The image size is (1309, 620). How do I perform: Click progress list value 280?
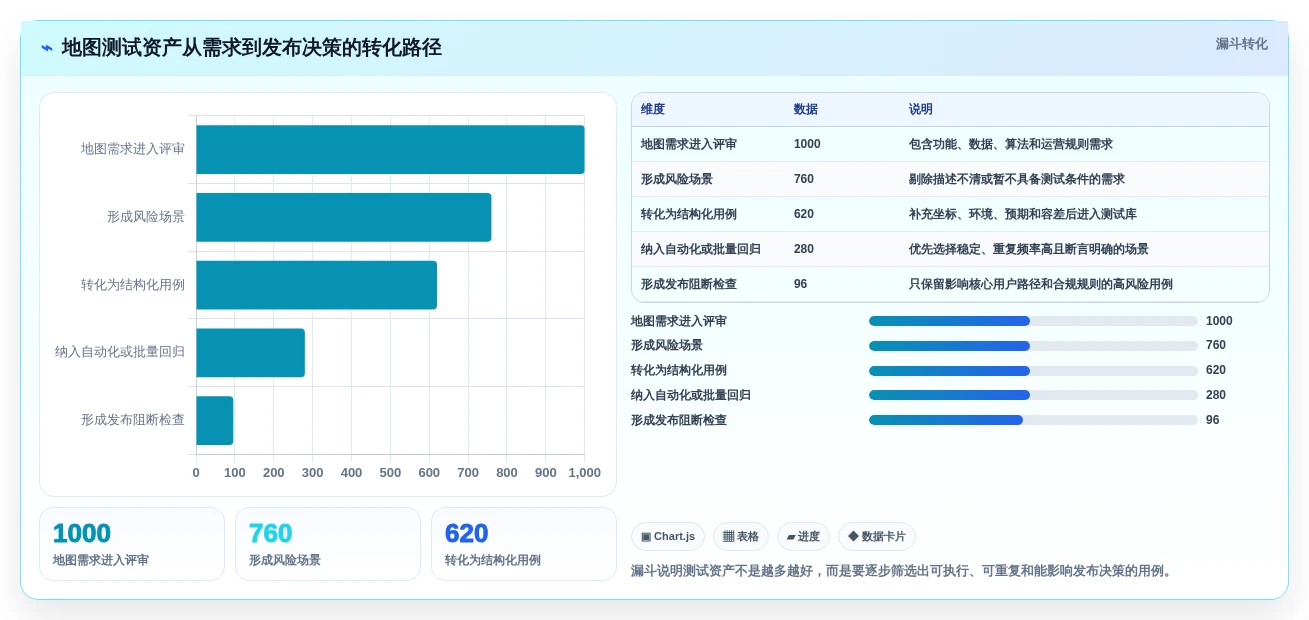1216,395
